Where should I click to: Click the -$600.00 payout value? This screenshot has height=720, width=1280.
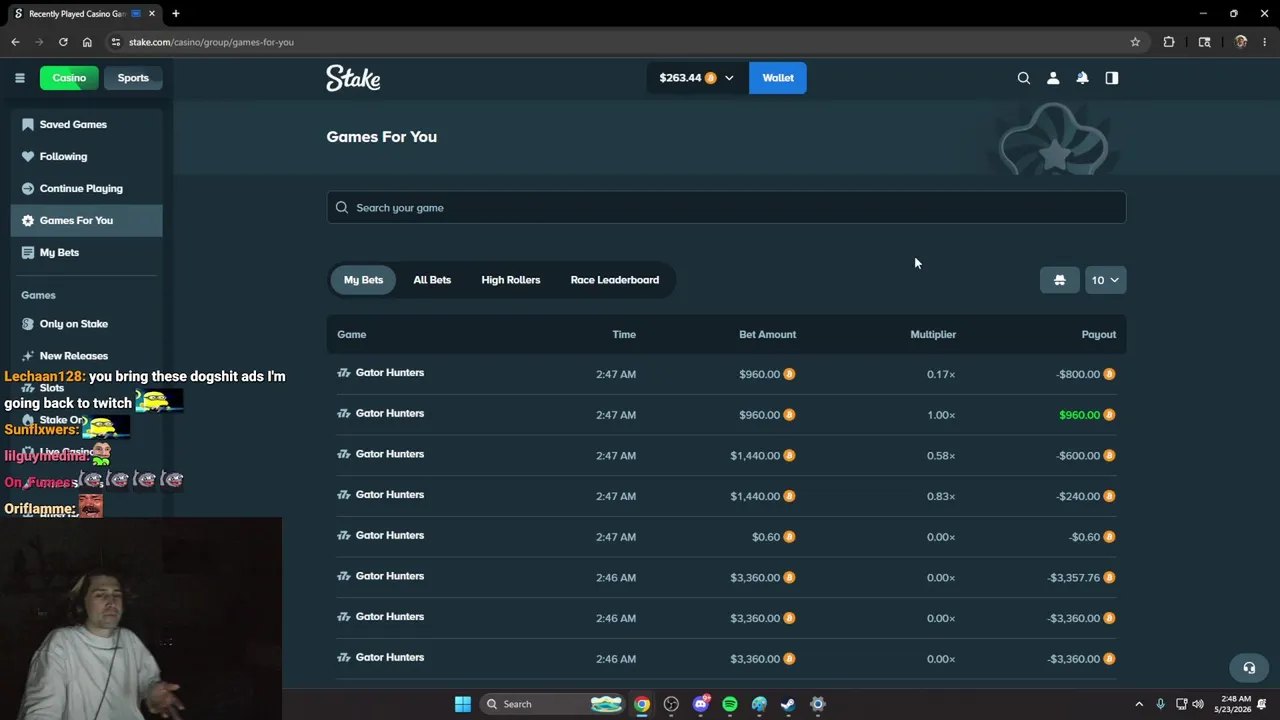coord(1078,456)
